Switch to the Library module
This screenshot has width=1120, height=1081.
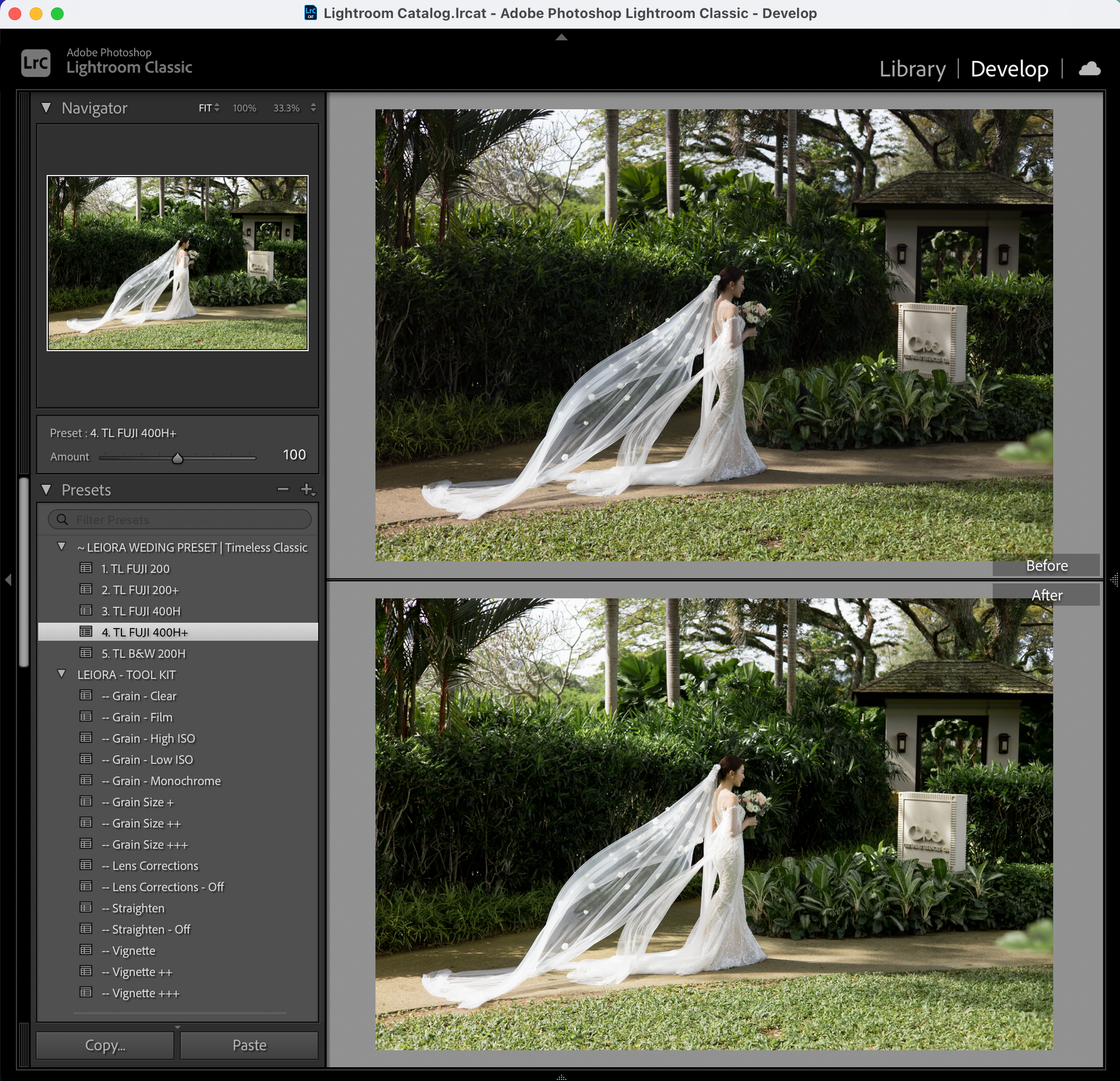pos(912,69)
